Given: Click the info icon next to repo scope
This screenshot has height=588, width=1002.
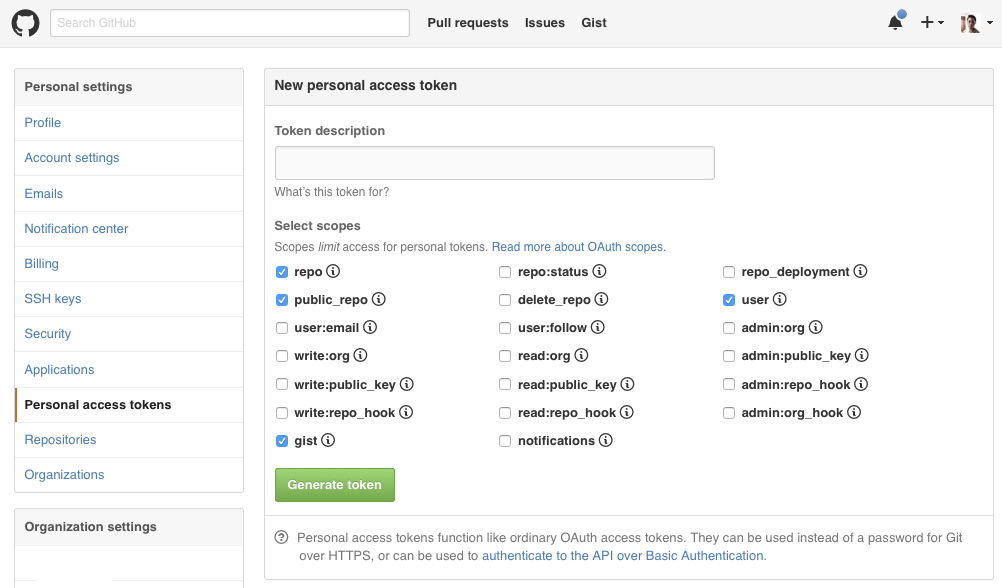Looking at the screenshot, I should click(334, 271).
